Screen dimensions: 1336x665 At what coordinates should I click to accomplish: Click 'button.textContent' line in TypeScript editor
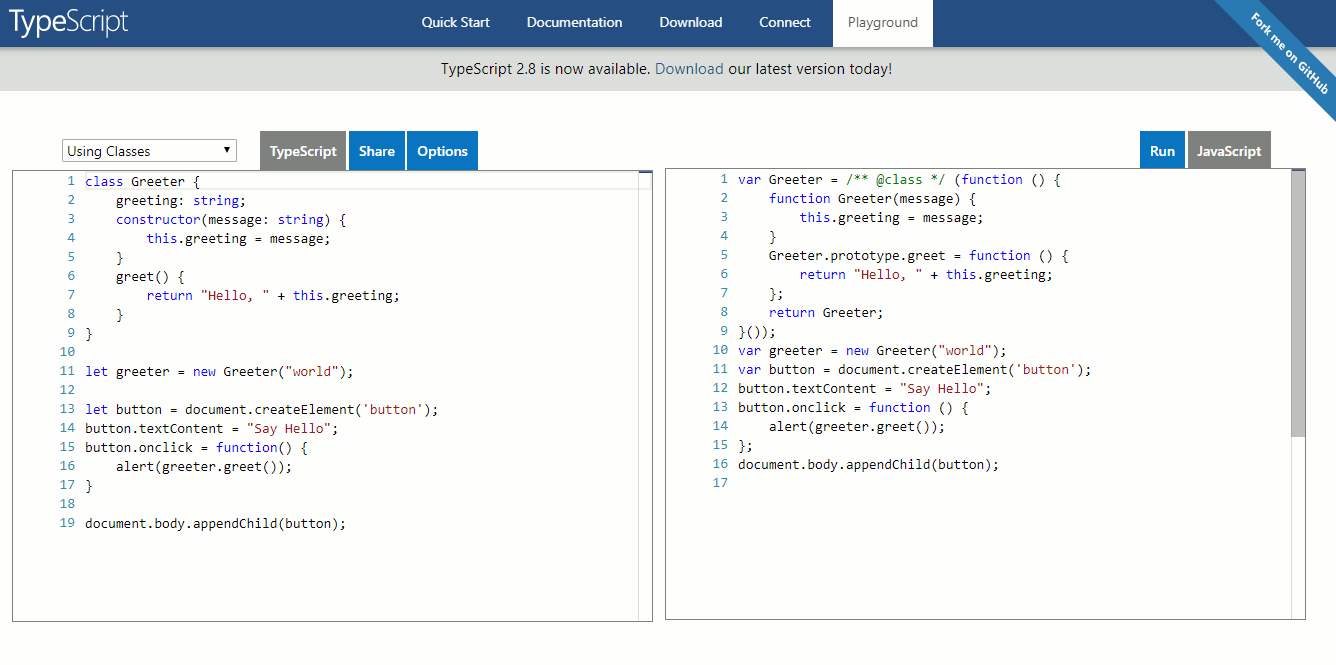pyautogui.click(x=212, y=428)
